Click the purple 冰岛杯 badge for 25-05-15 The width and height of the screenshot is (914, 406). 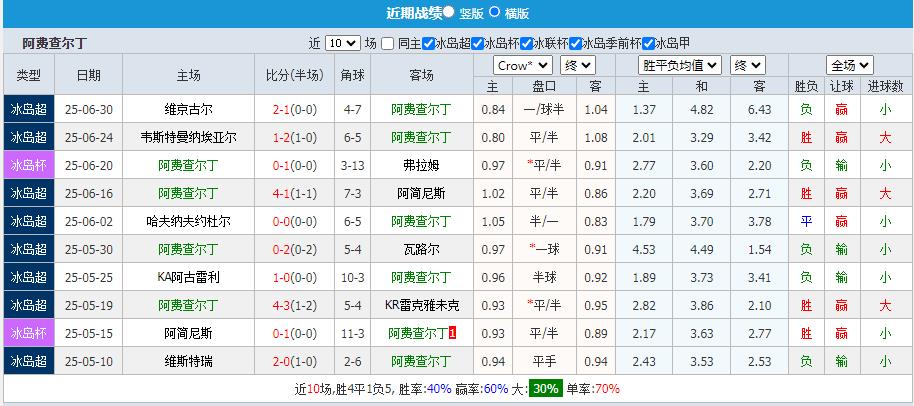pyautogui.click(x=29, y=332)
